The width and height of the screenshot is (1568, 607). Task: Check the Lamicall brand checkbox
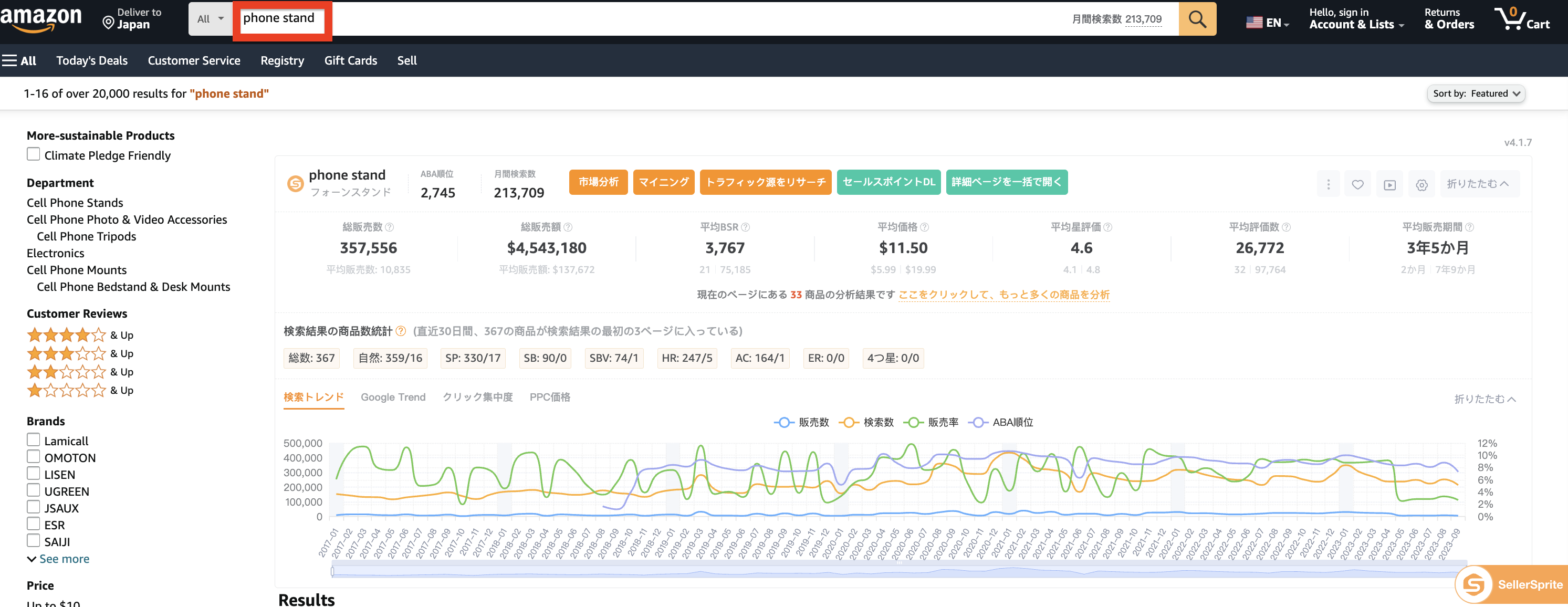[34, 439]
